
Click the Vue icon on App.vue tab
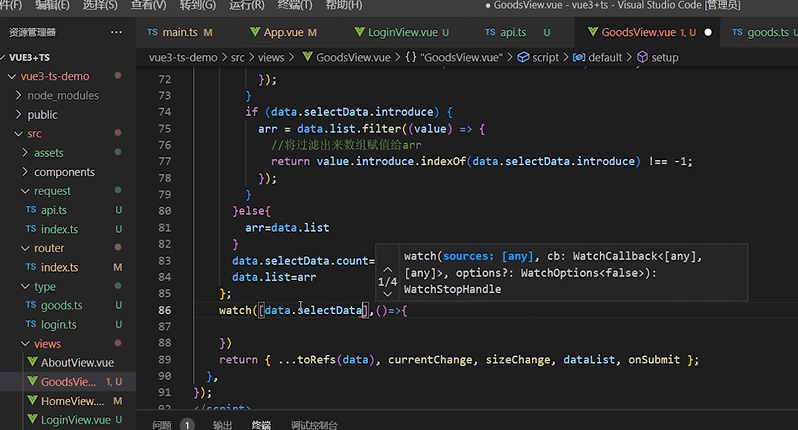pyautogui.click(x=255, y=32)
